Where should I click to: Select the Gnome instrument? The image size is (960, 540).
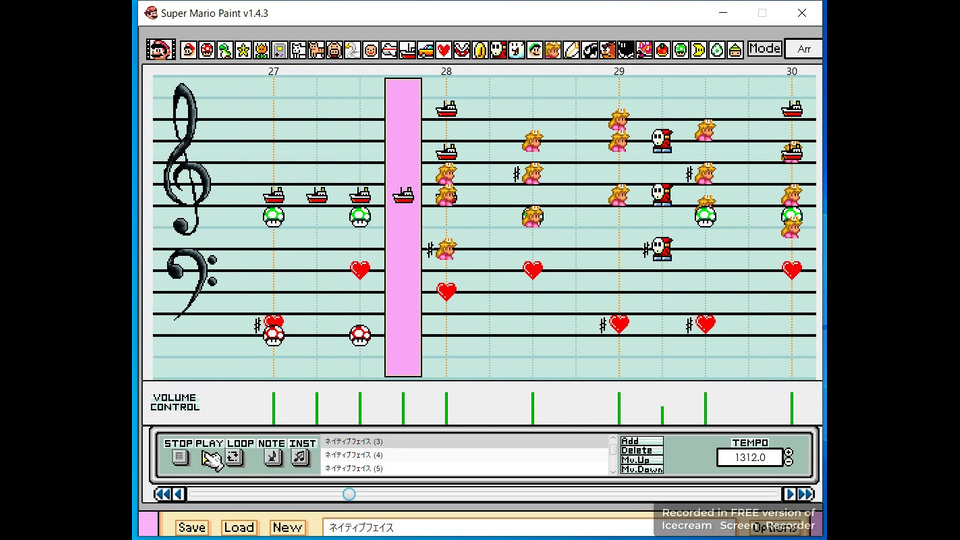click(735, 50)
